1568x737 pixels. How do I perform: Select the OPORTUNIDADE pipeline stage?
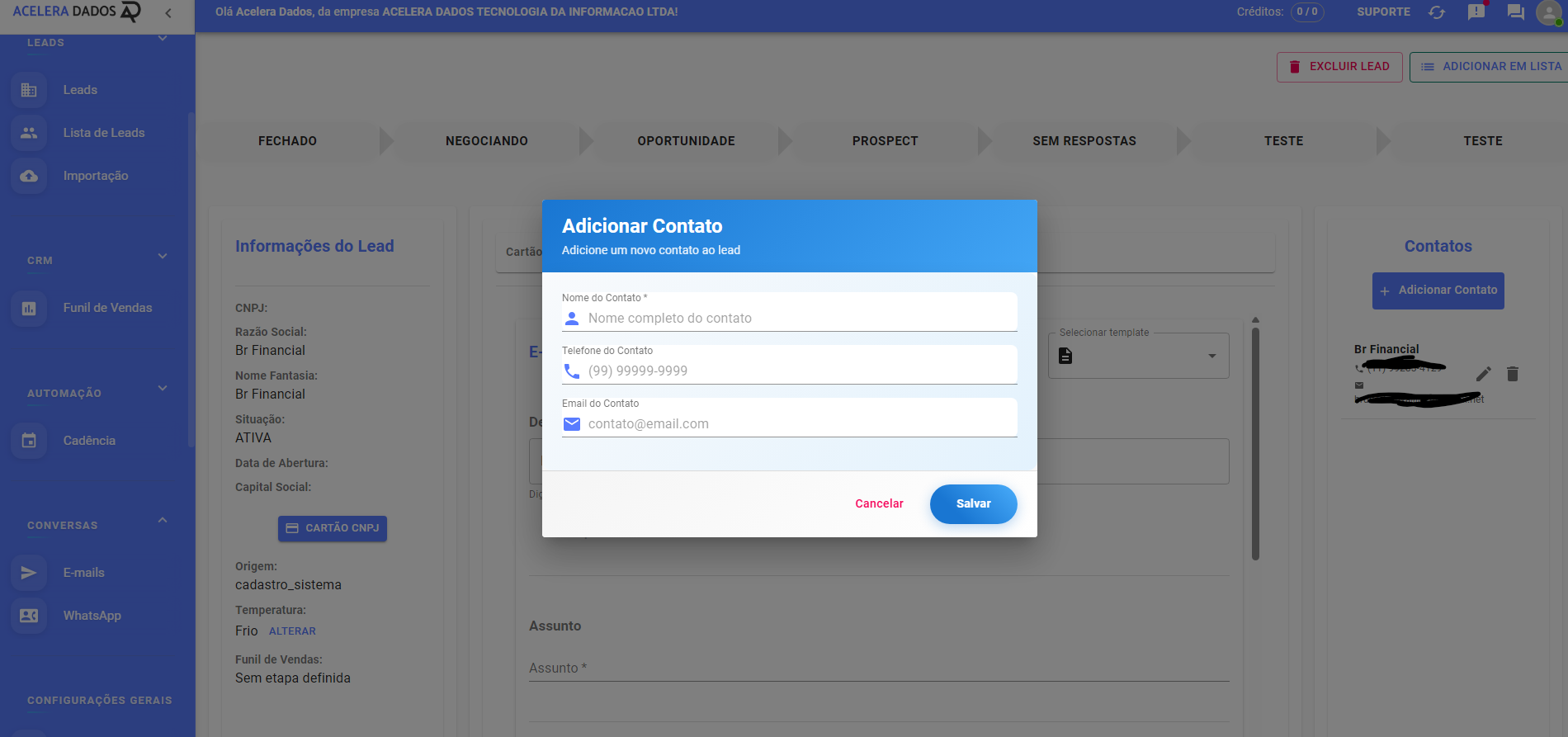pyautogui.click(x=686, y=141)
